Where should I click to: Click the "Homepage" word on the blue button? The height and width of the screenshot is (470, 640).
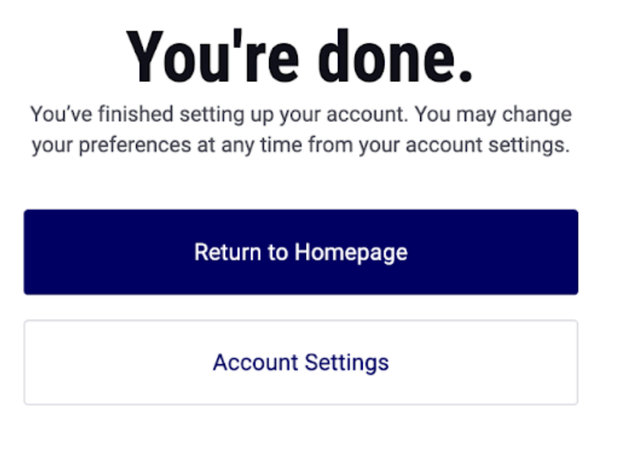click(x=351, y=253)
